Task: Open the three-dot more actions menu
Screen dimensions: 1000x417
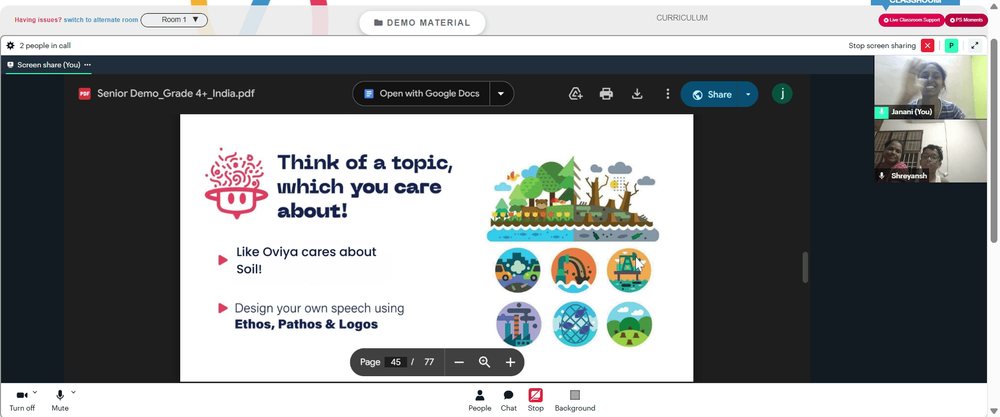Action: pyautogui.click(x=667, y=94)
